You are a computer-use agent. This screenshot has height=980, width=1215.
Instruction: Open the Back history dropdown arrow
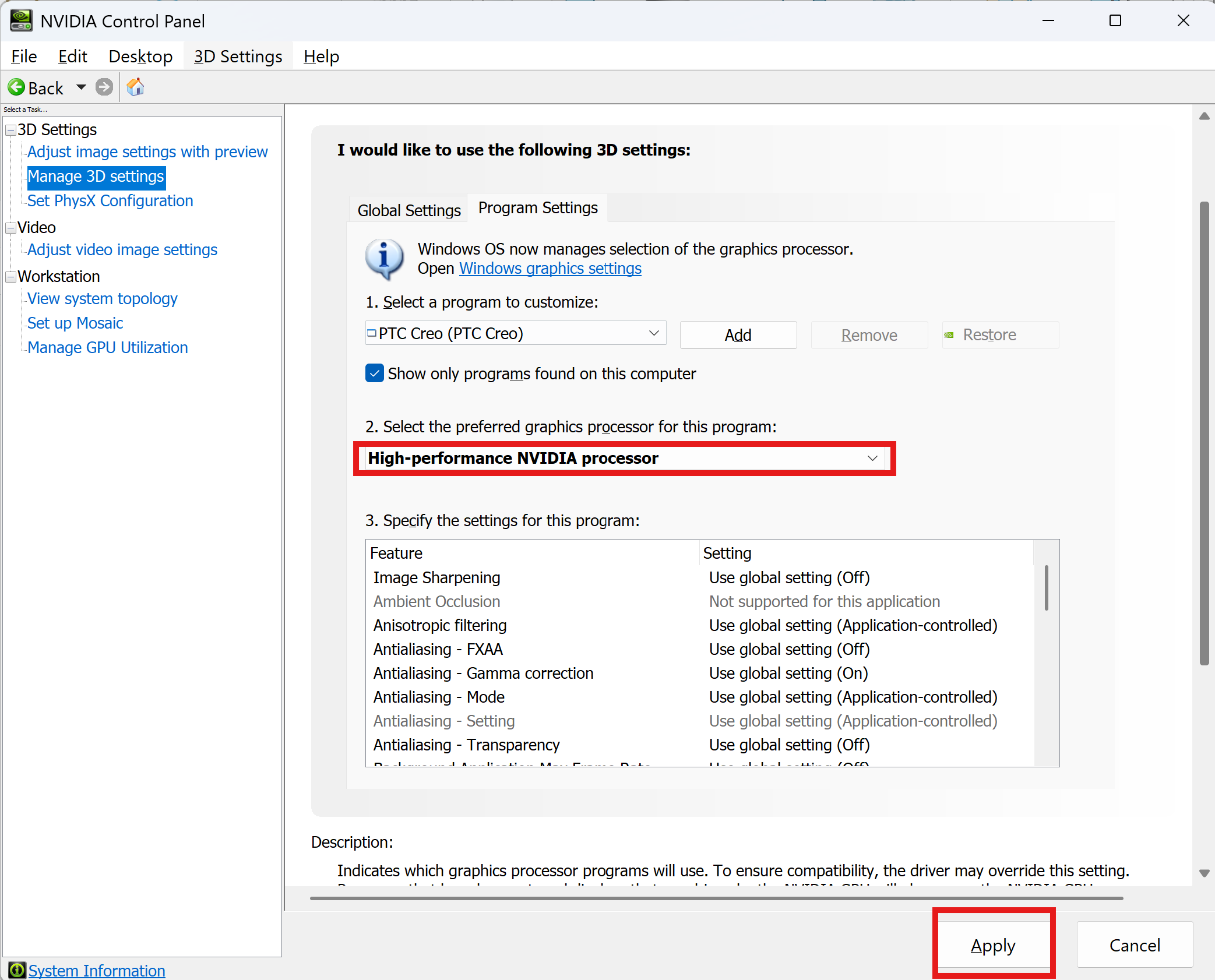[x=81, y=87]
